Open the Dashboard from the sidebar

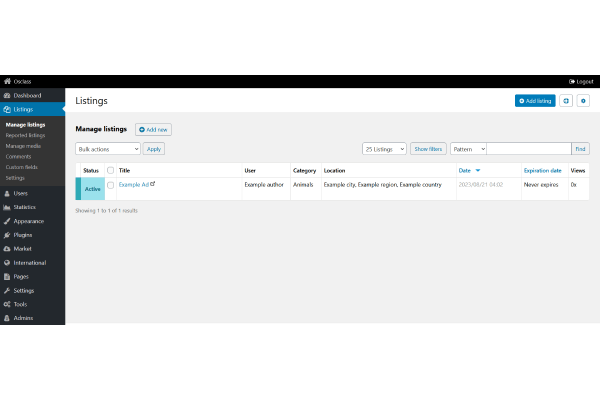(27, 95)
